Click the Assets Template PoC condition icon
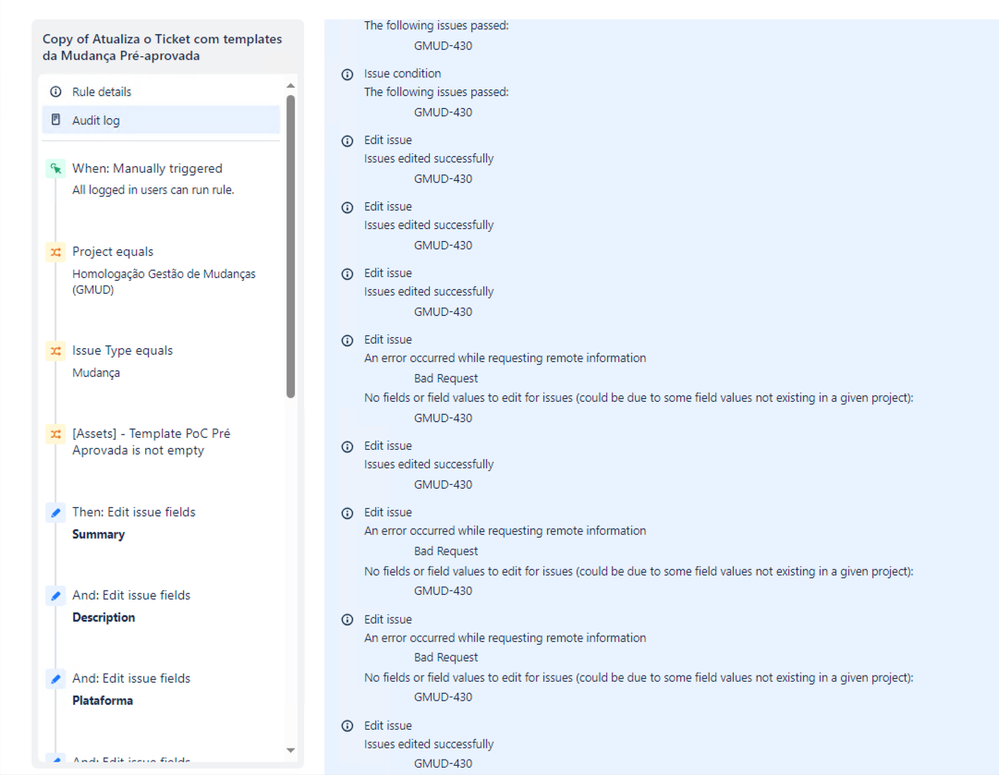Viewport: 999px width, 775px height. tap(56, 434)
